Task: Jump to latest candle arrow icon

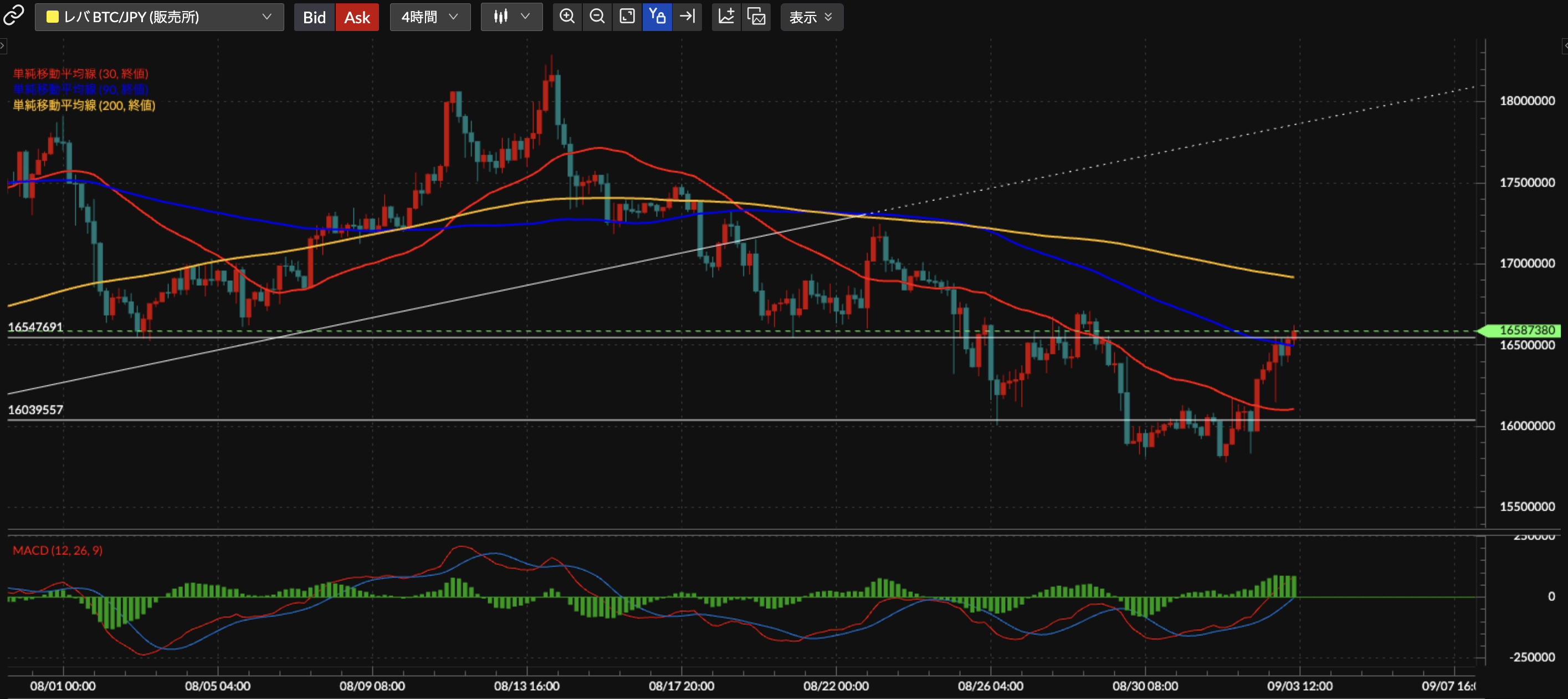Action: click(687, 17)
